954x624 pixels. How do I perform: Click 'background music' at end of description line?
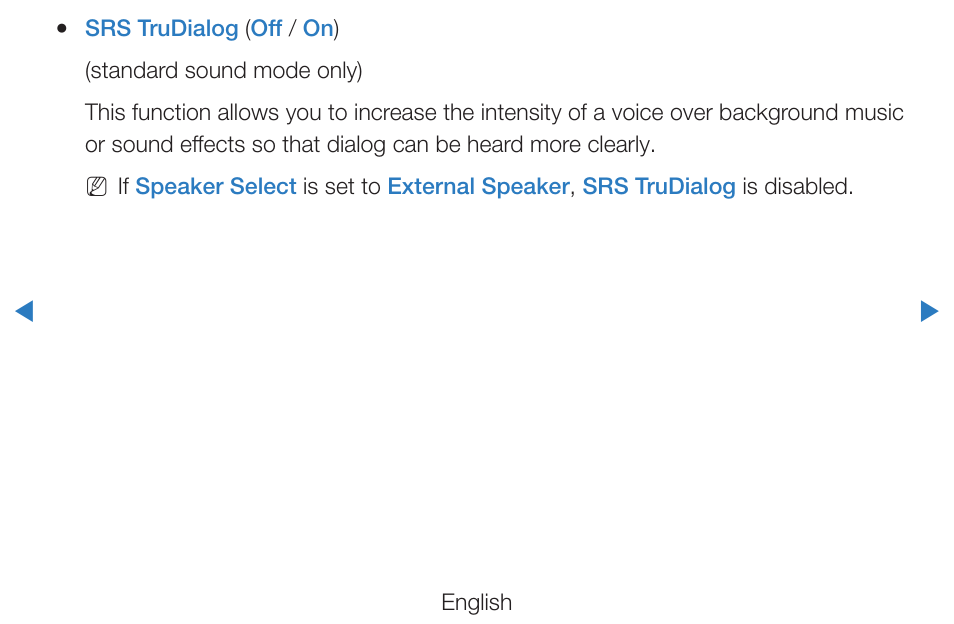(x=811, y=113)
